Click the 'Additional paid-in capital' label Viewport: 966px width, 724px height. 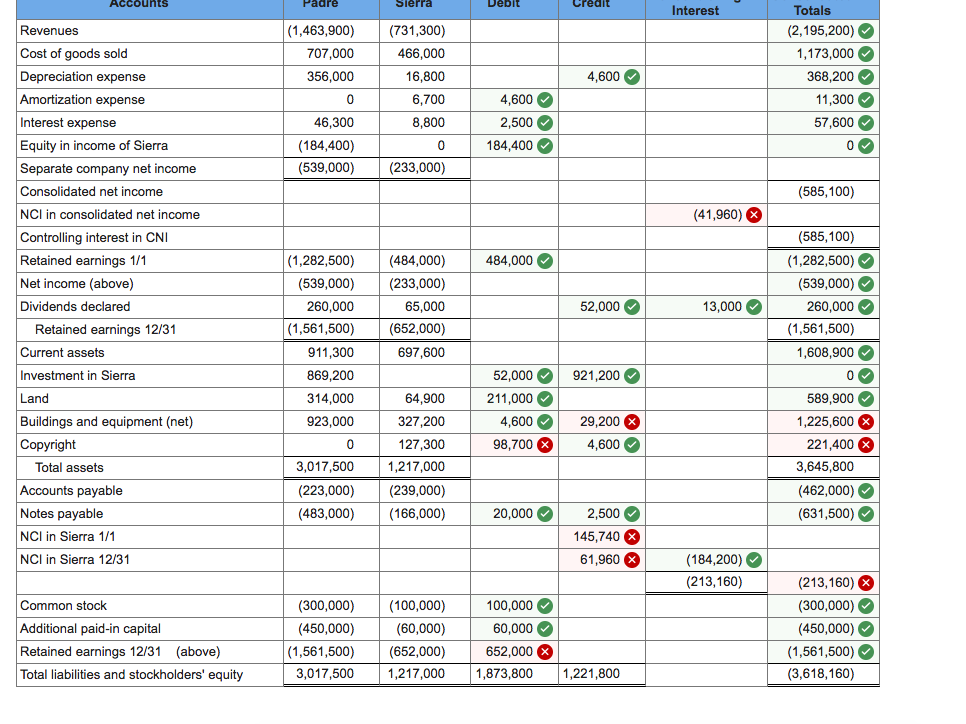click(x=90, y=629)
